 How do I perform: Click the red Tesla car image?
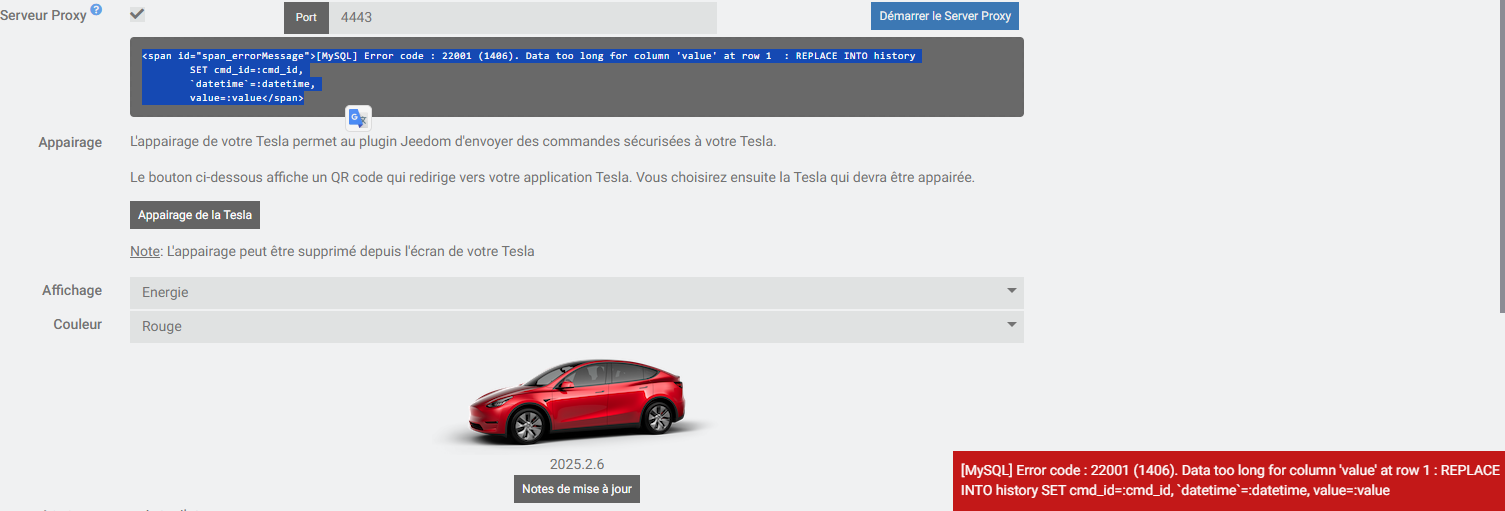[575, 403]
